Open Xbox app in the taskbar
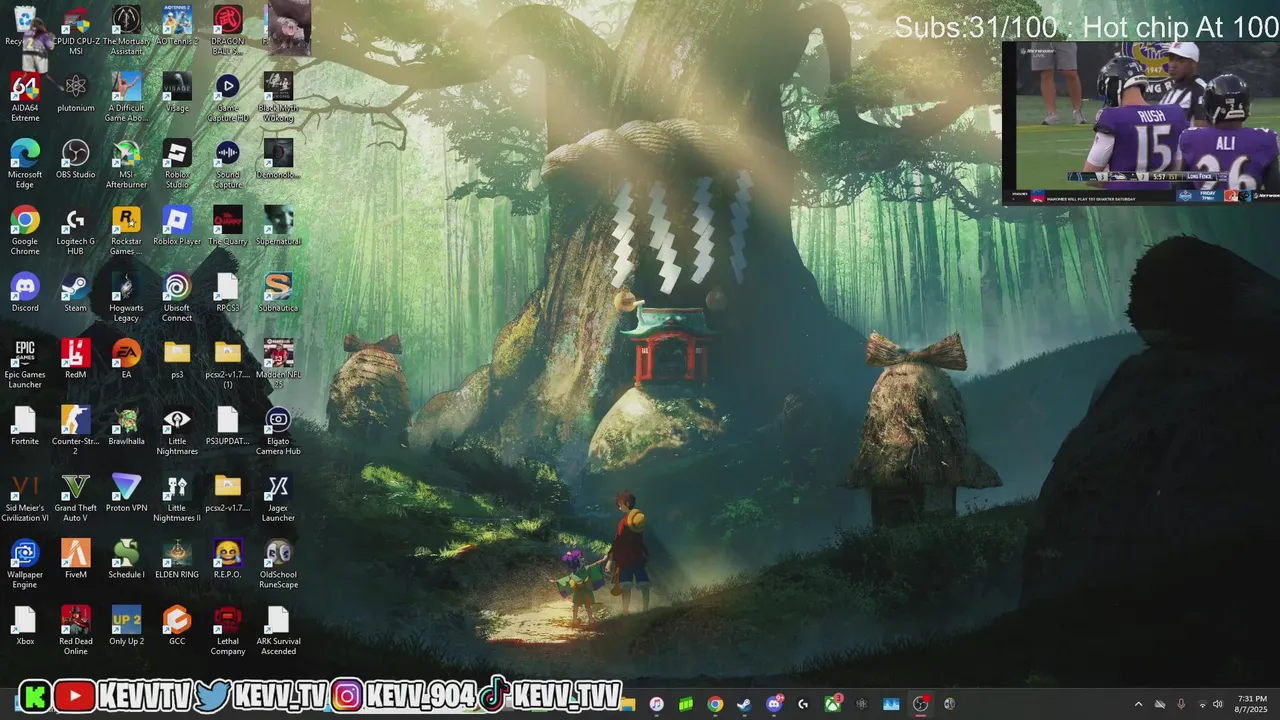This screenshot has width=1280, height=720. click(832, 704)
